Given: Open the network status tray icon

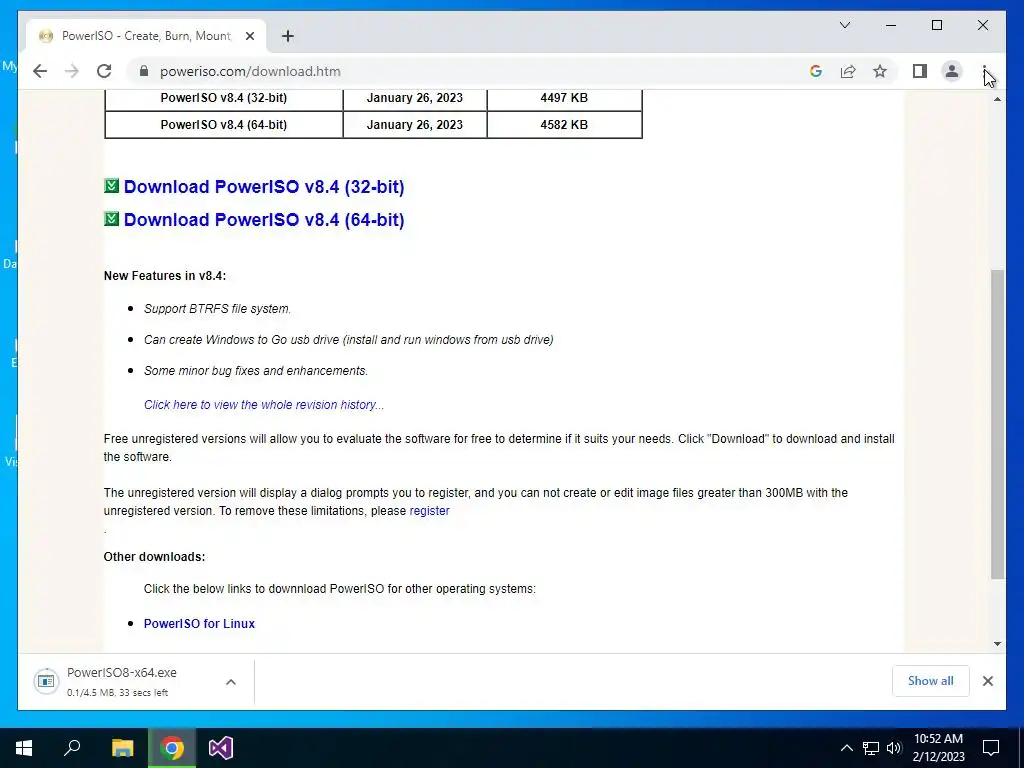Looking at the screenshot, I should click(871, 748).
